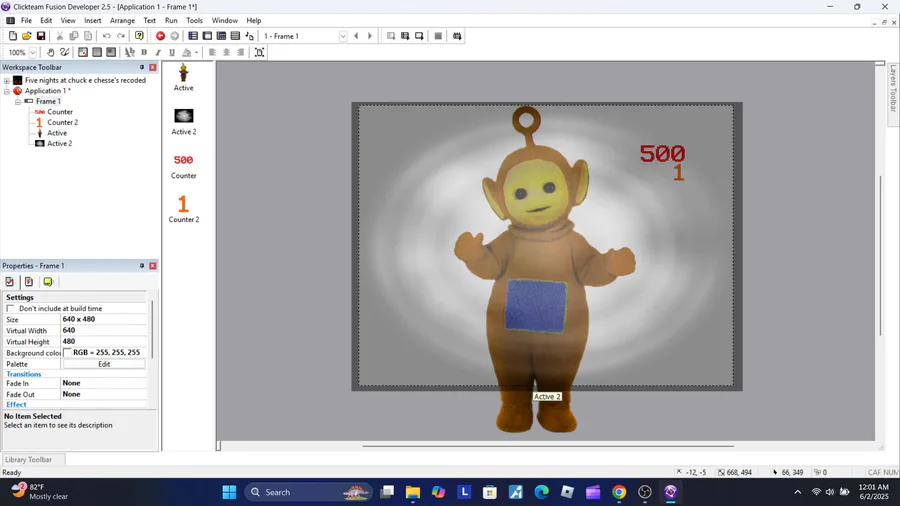Click the Effect section header
This screenshot has width=900, height=506.
point(16,404)
